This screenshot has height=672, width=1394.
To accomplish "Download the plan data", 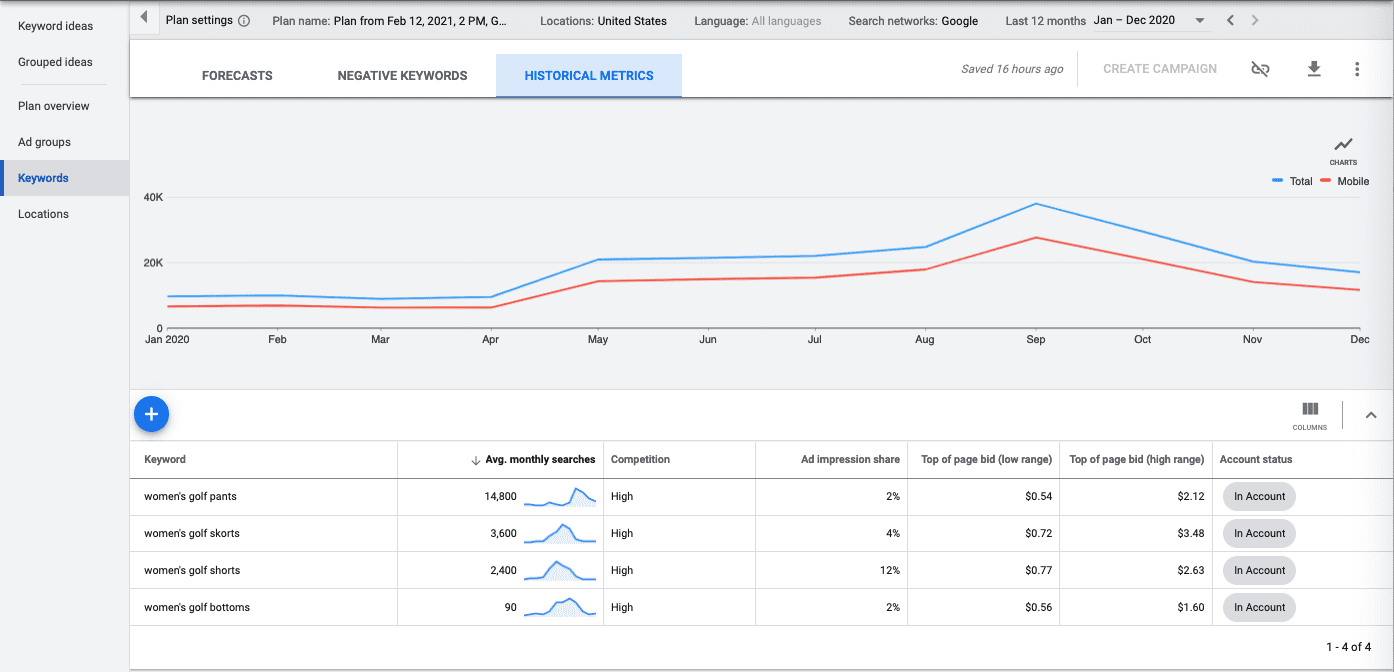I will click(x=1314, y=68).
